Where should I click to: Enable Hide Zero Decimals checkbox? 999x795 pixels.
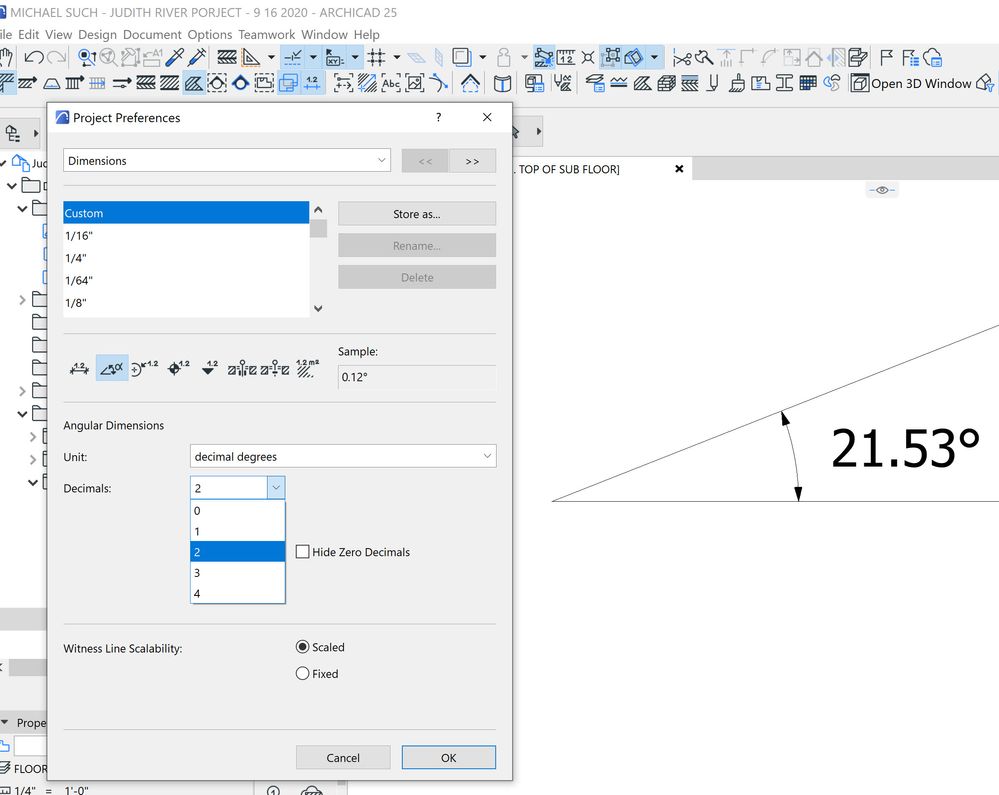click(303, 552)
